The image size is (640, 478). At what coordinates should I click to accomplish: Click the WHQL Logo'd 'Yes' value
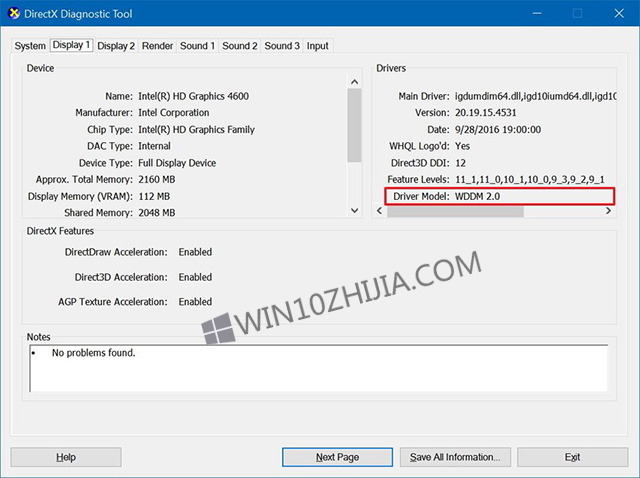pos(462,146)
